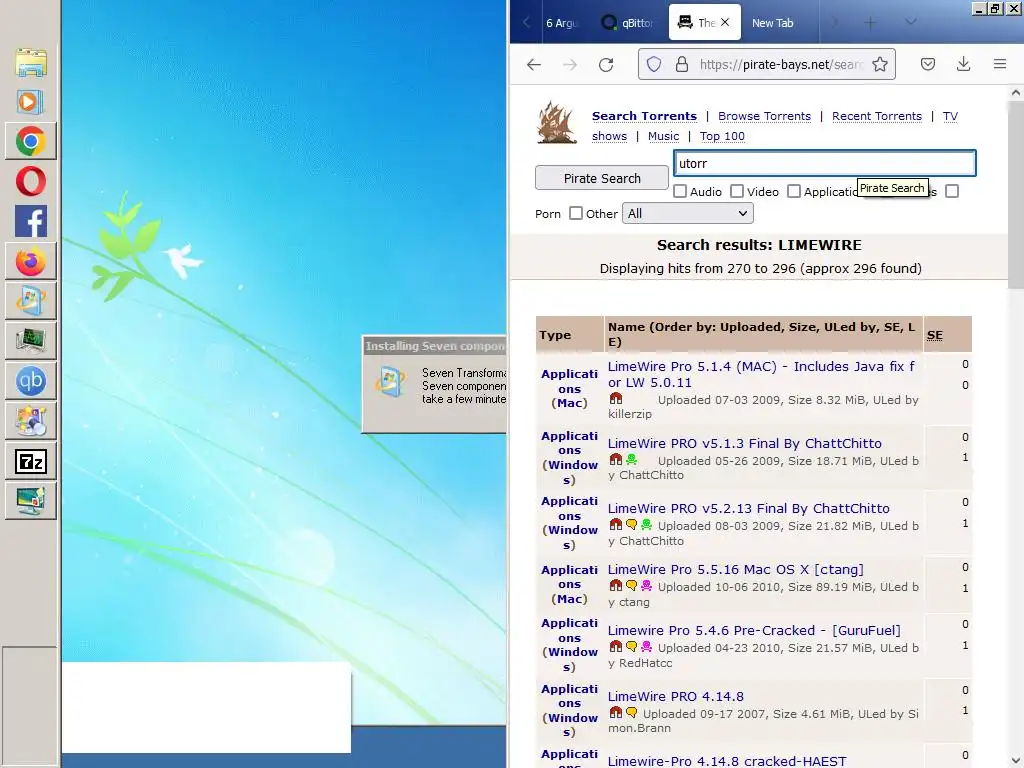Close the active Pirate Bay tab

[725, 22]
